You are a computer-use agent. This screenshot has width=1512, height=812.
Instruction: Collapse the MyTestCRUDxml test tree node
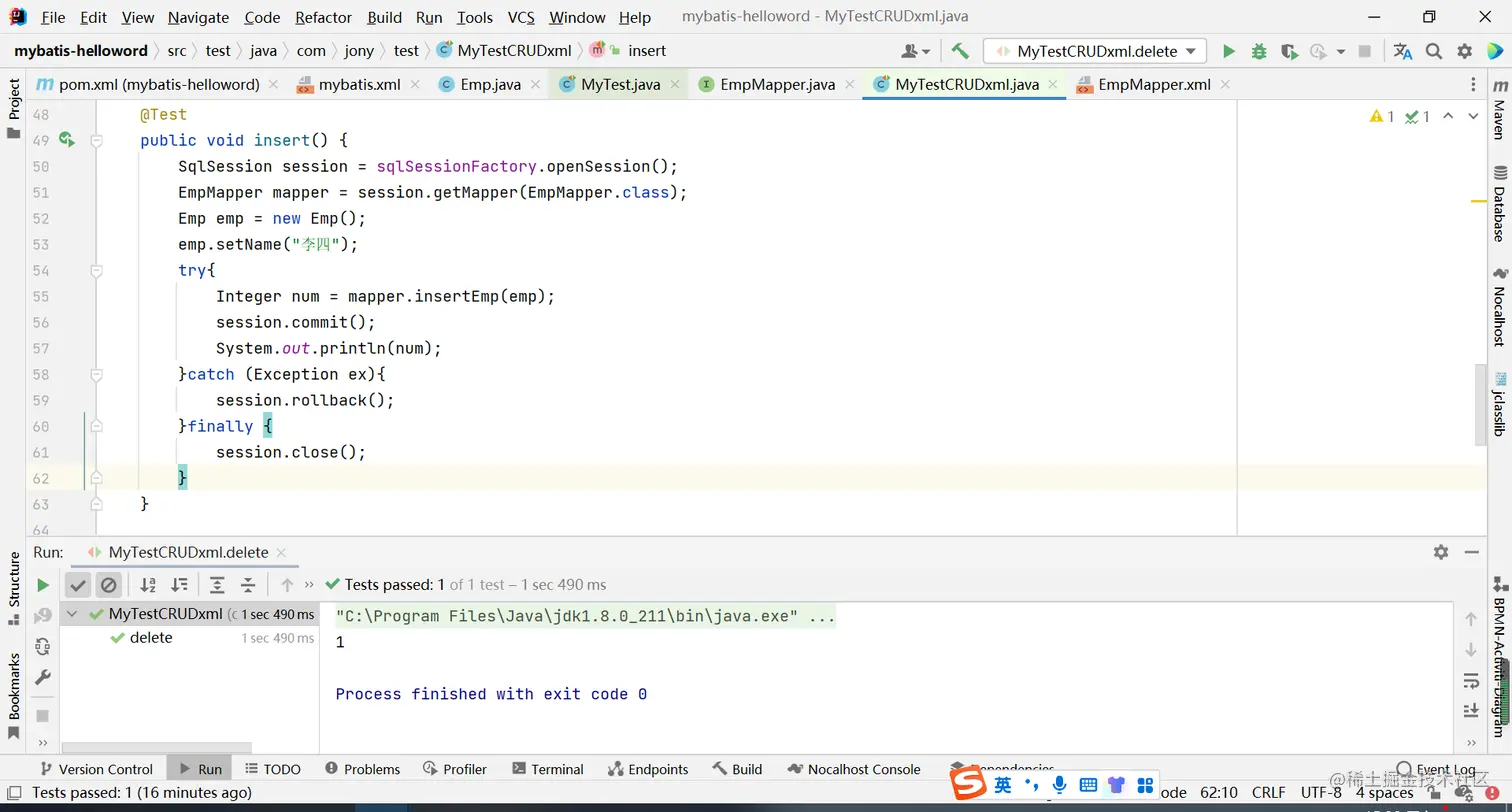(x=72, y=614)
